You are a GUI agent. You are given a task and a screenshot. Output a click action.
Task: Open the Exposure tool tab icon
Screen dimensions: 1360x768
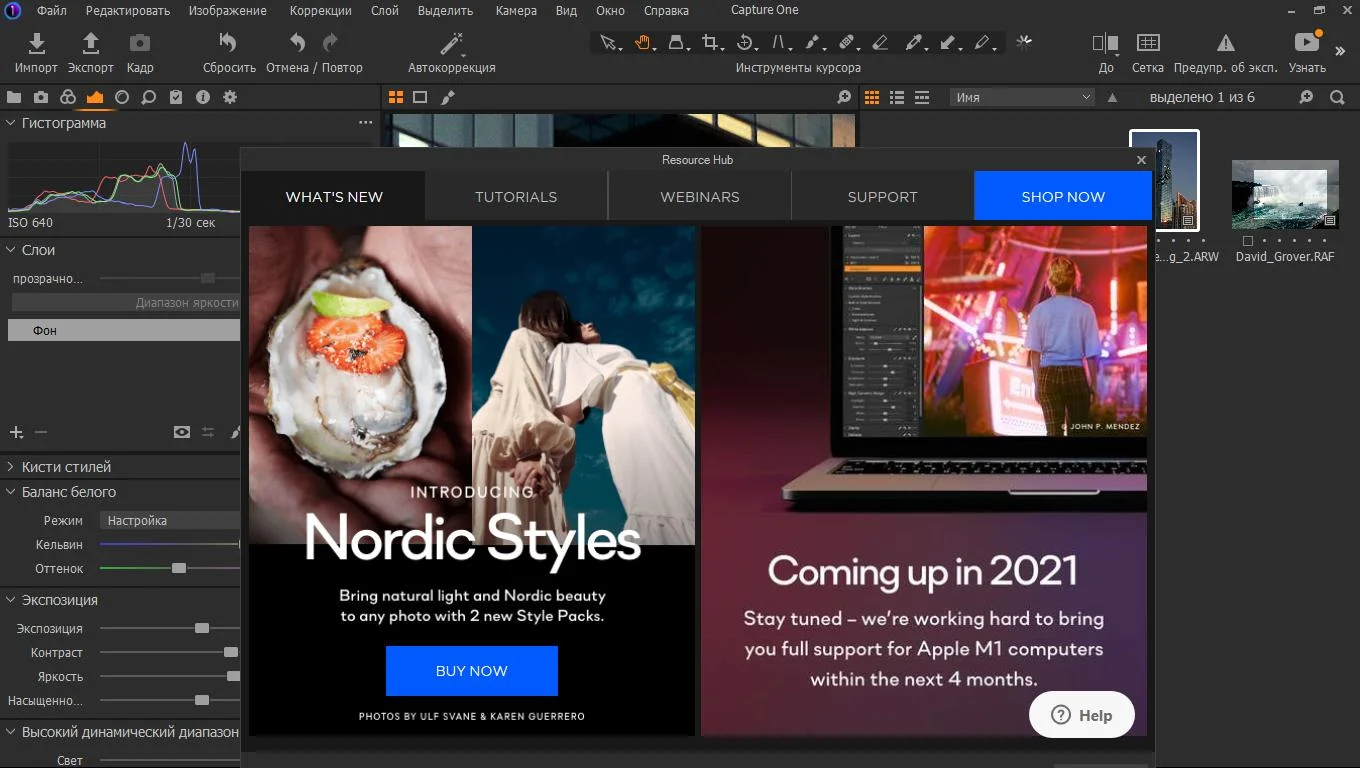point(94,97)
